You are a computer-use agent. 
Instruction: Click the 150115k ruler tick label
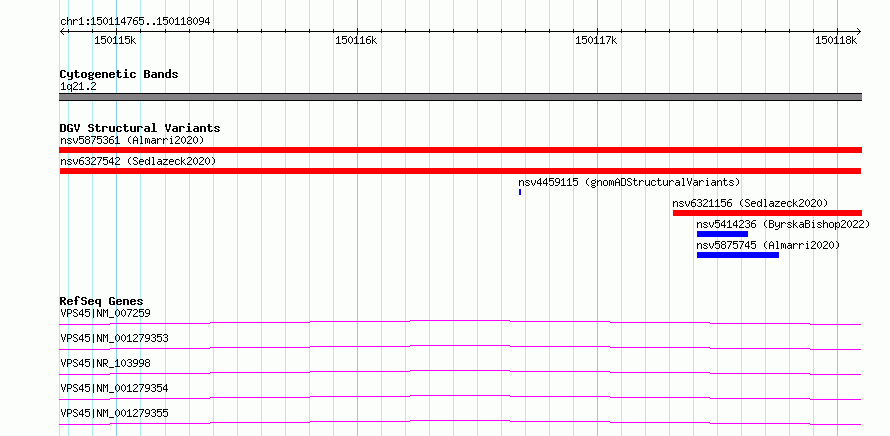tap(115, 40)
